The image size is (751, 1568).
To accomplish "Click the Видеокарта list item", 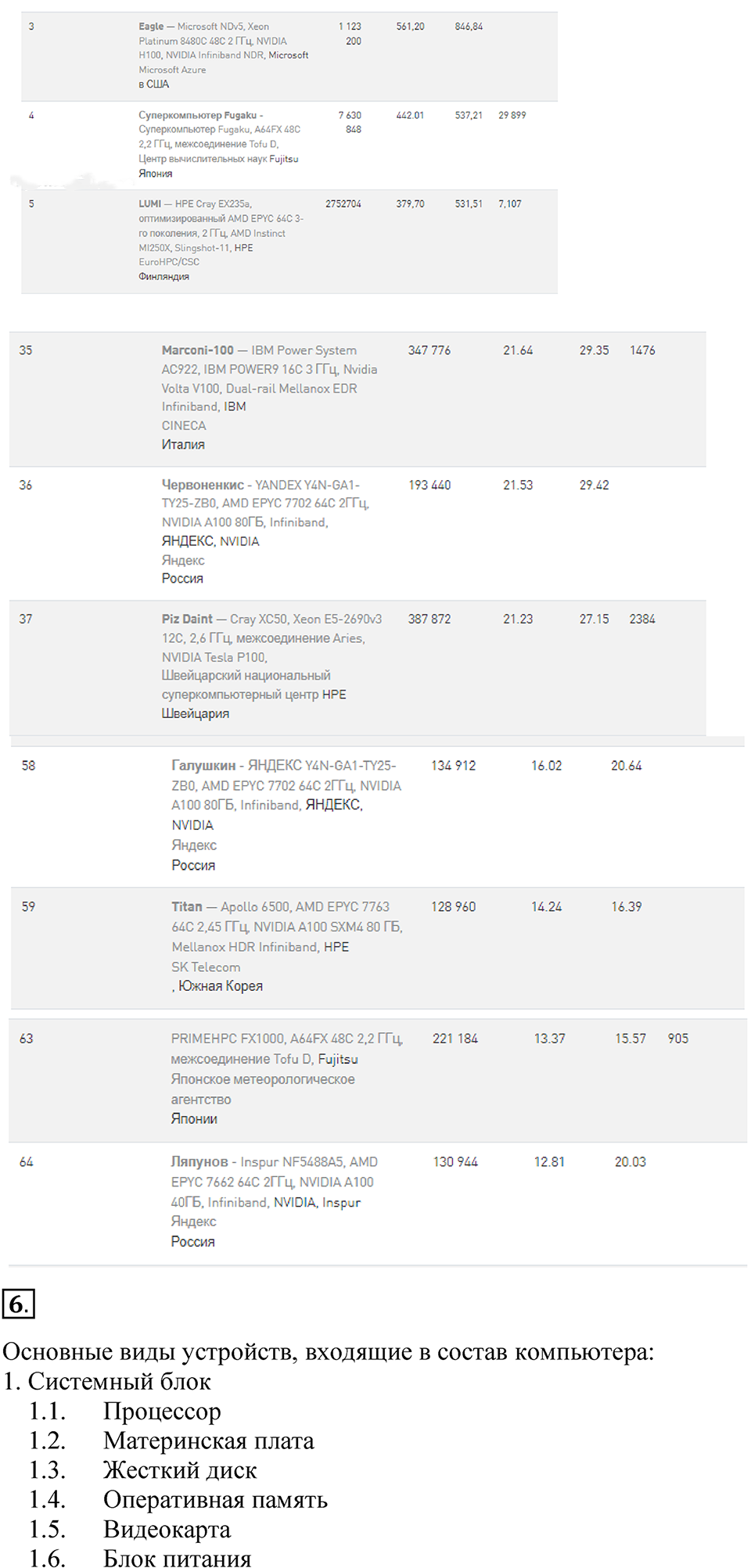I will point(167,1529).
